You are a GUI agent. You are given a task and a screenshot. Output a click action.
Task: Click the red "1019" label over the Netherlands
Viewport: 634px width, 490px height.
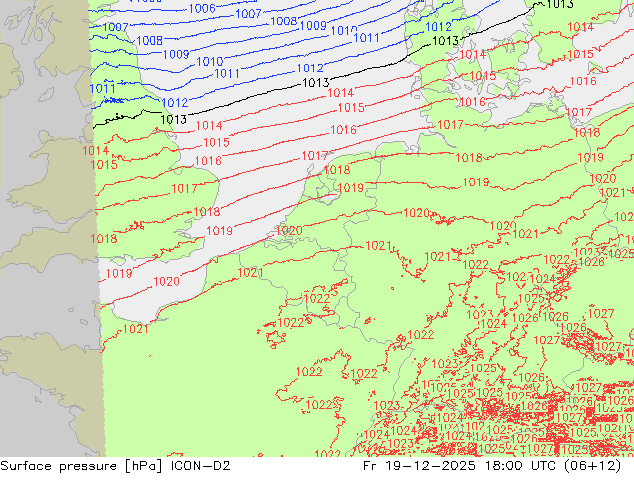tap(351, 188)
